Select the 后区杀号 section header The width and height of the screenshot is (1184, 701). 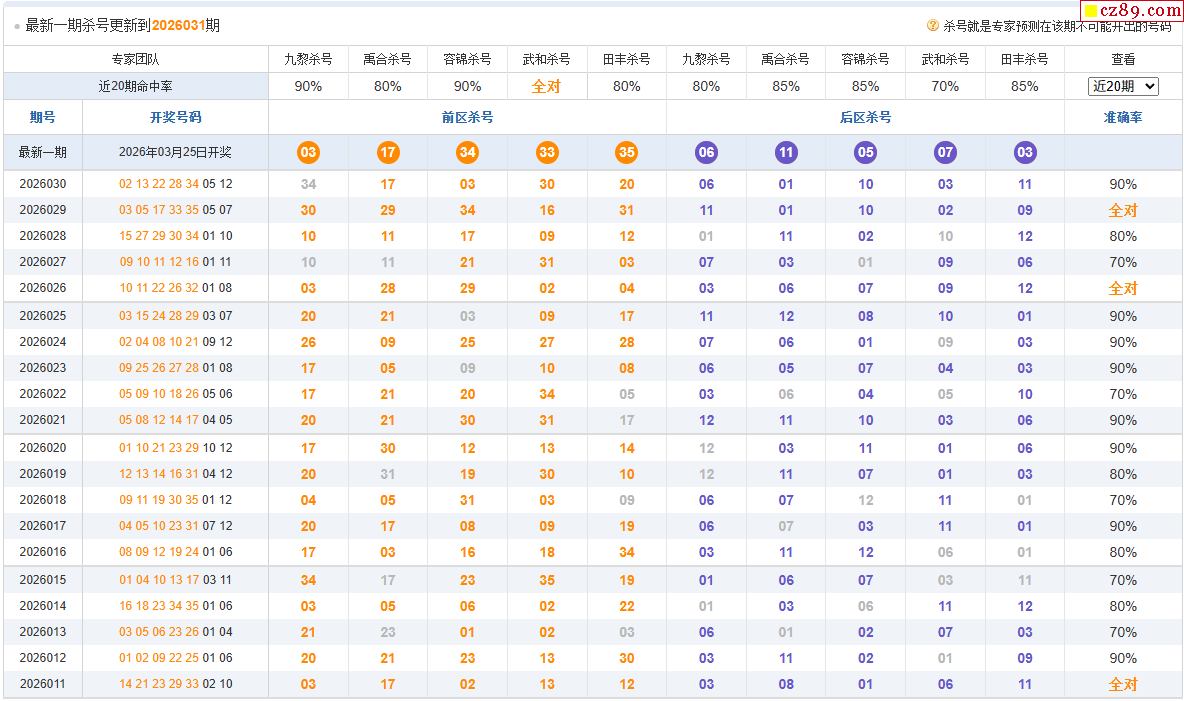tap(865, 117)
